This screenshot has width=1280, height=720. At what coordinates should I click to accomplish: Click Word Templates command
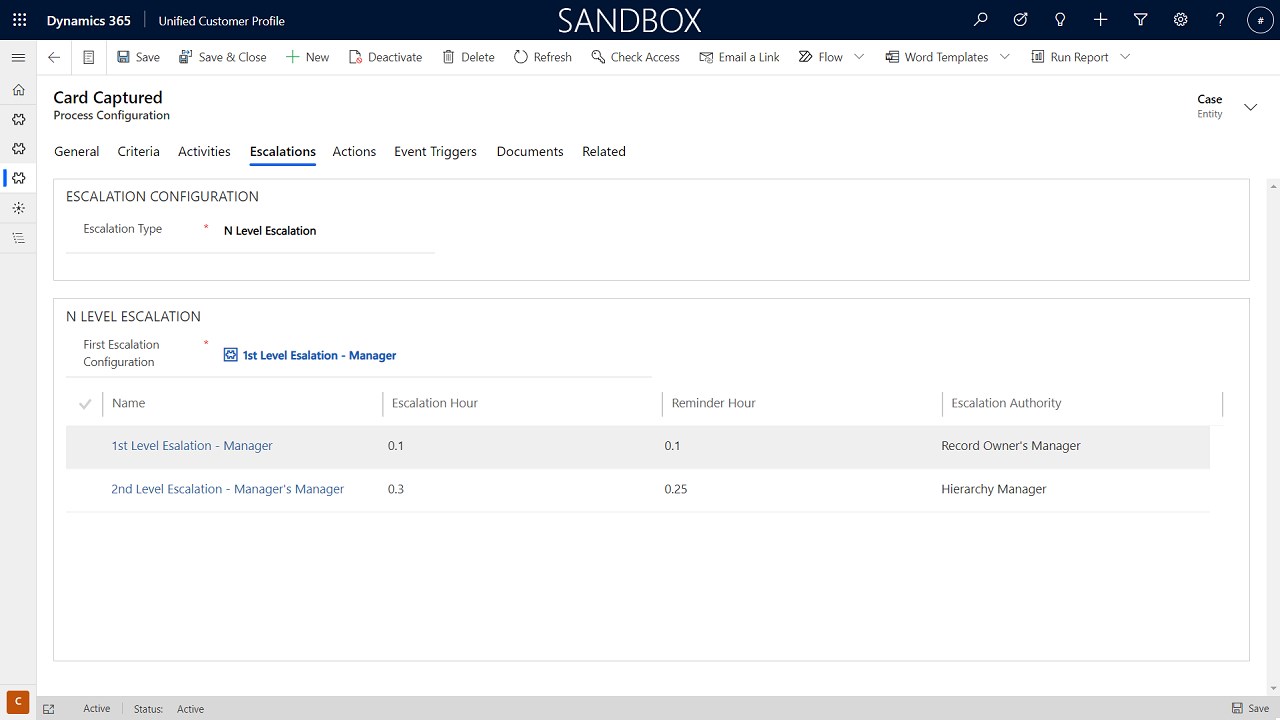pos(937,57)
